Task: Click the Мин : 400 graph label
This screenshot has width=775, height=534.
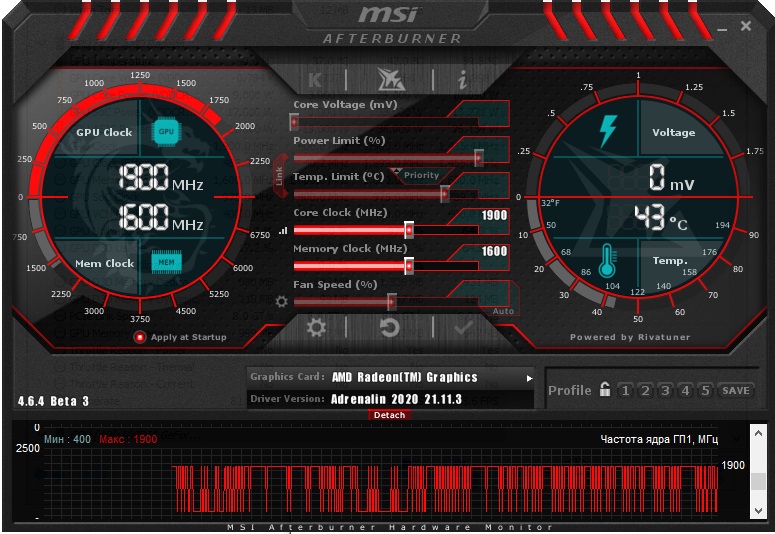Action: [x=67, y=439]
